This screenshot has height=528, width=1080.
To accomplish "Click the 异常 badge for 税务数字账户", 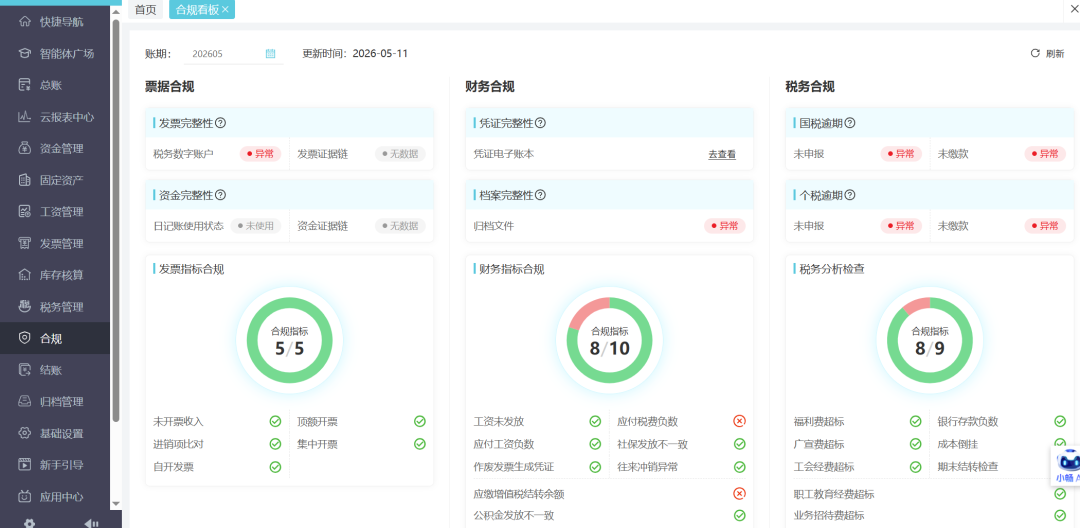I will point(260,154).
